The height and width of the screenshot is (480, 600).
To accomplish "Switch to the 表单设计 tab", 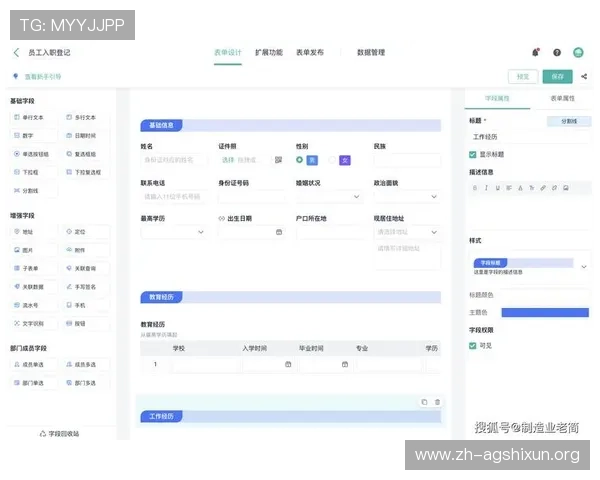I will [228, 52].
